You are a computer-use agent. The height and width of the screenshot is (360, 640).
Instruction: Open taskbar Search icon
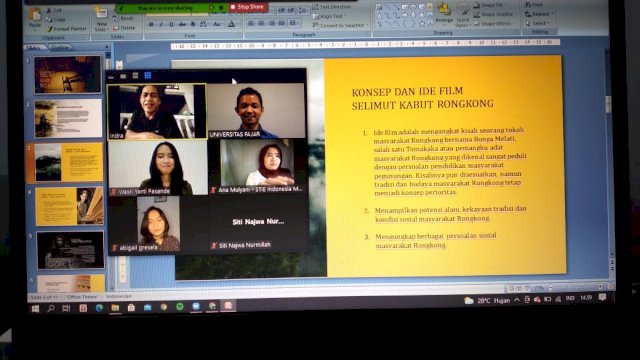point(51,309)
